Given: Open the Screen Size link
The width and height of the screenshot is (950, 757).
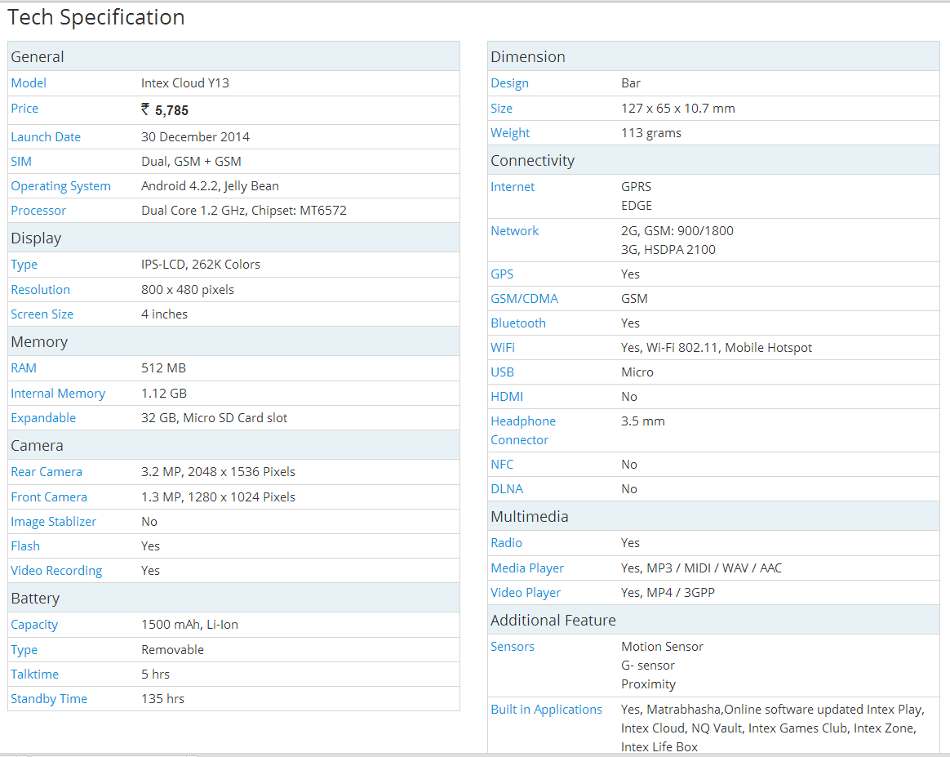Looking at the screenshot, I should pos(42,315).
